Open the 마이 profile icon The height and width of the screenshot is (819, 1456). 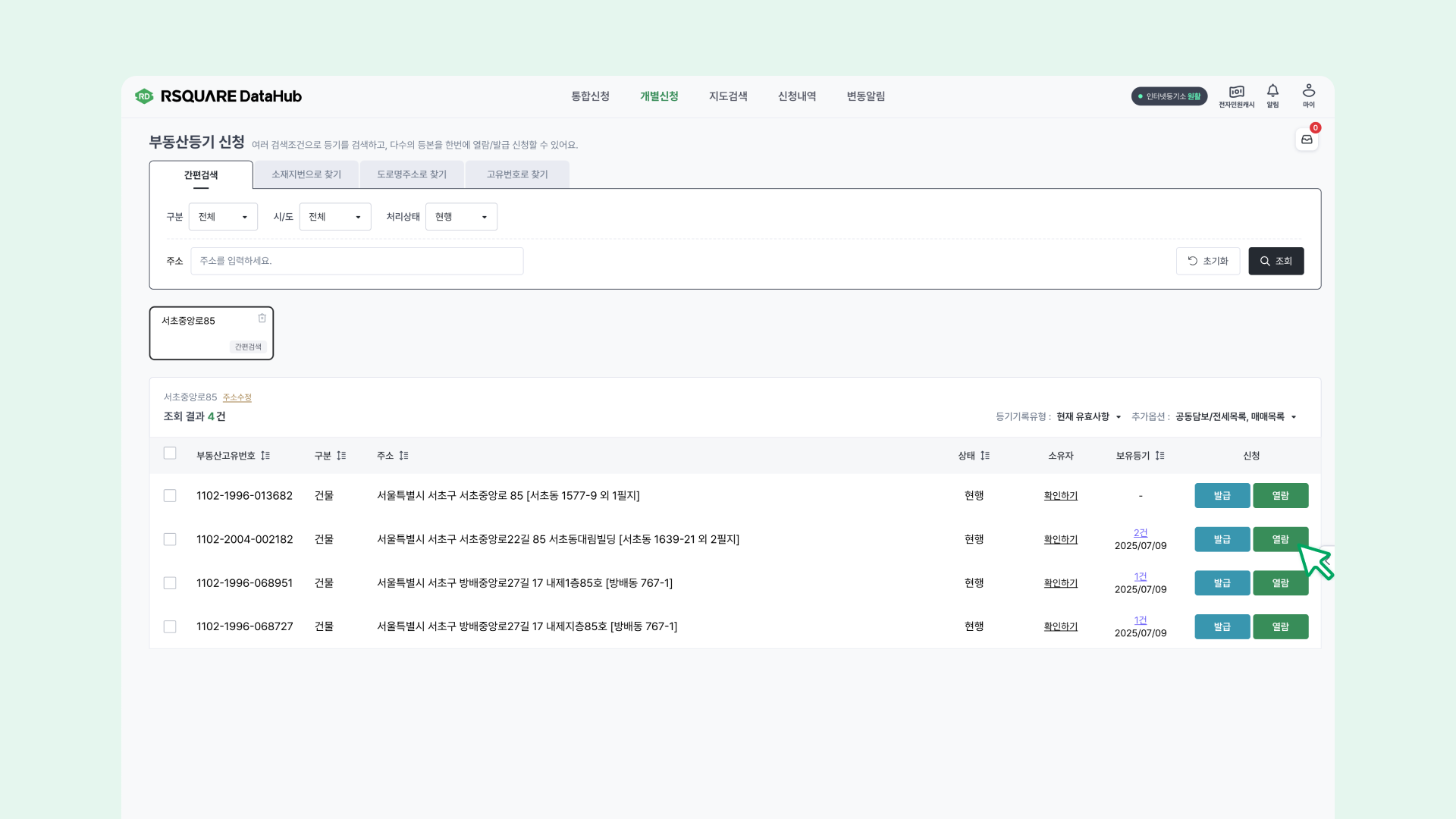[1309, 92]
